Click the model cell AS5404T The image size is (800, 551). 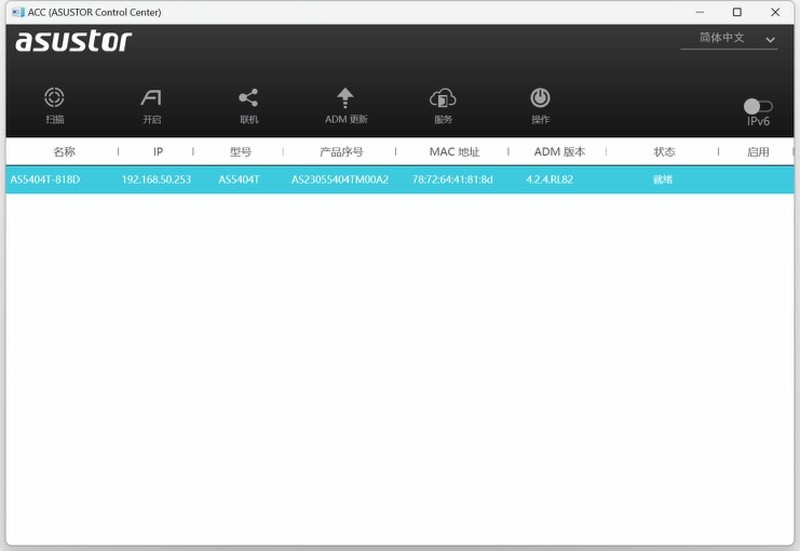pyautogui.click(x=239, y=180)
